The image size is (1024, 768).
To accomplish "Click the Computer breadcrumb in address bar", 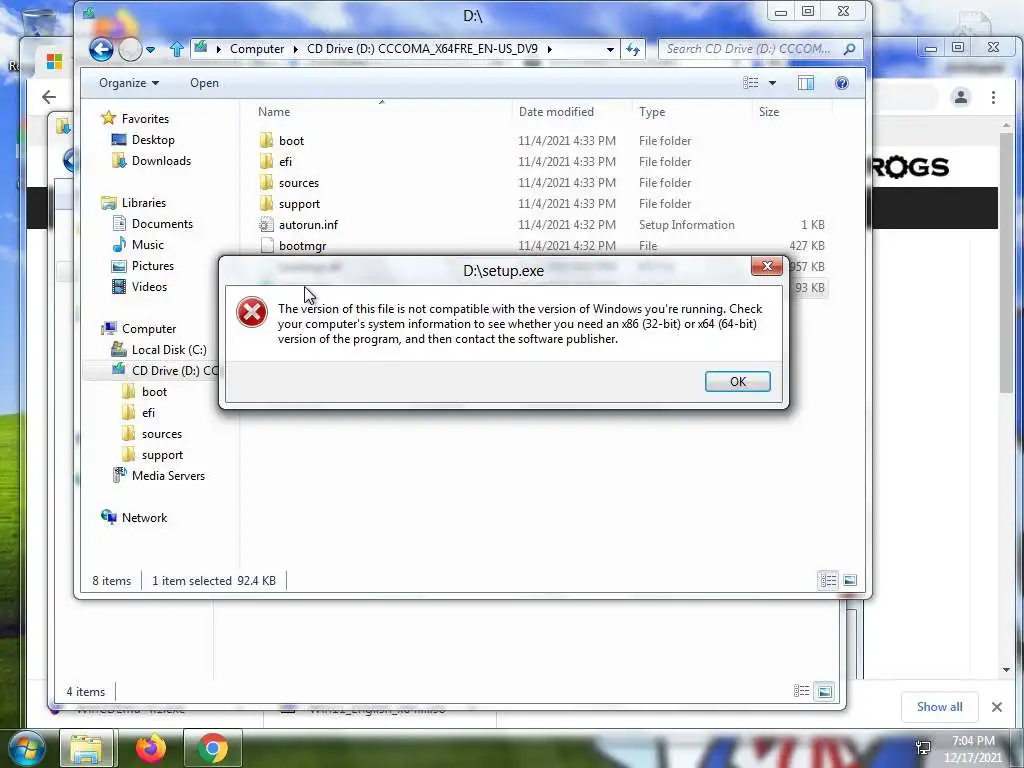I will 257,49.
